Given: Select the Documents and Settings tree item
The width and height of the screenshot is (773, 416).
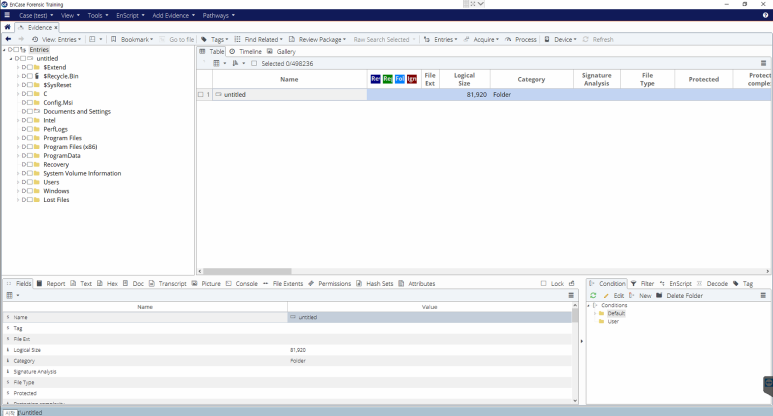Looking at the screenshot, I should coord(77,111).
